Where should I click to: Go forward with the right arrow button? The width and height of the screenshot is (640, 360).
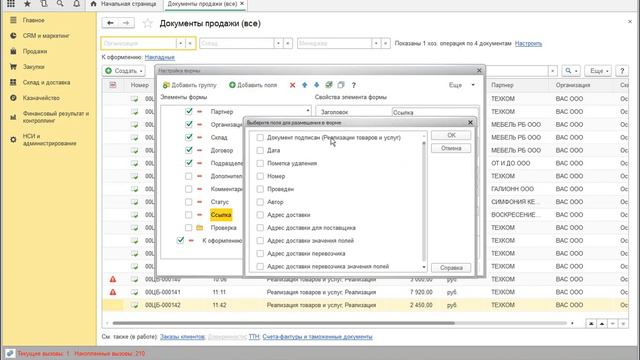click(126, 23)
